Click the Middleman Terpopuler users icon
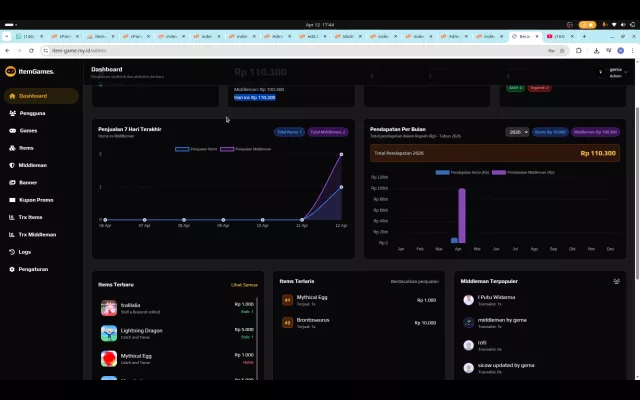The image size is (640, 400). pos(616,281)
